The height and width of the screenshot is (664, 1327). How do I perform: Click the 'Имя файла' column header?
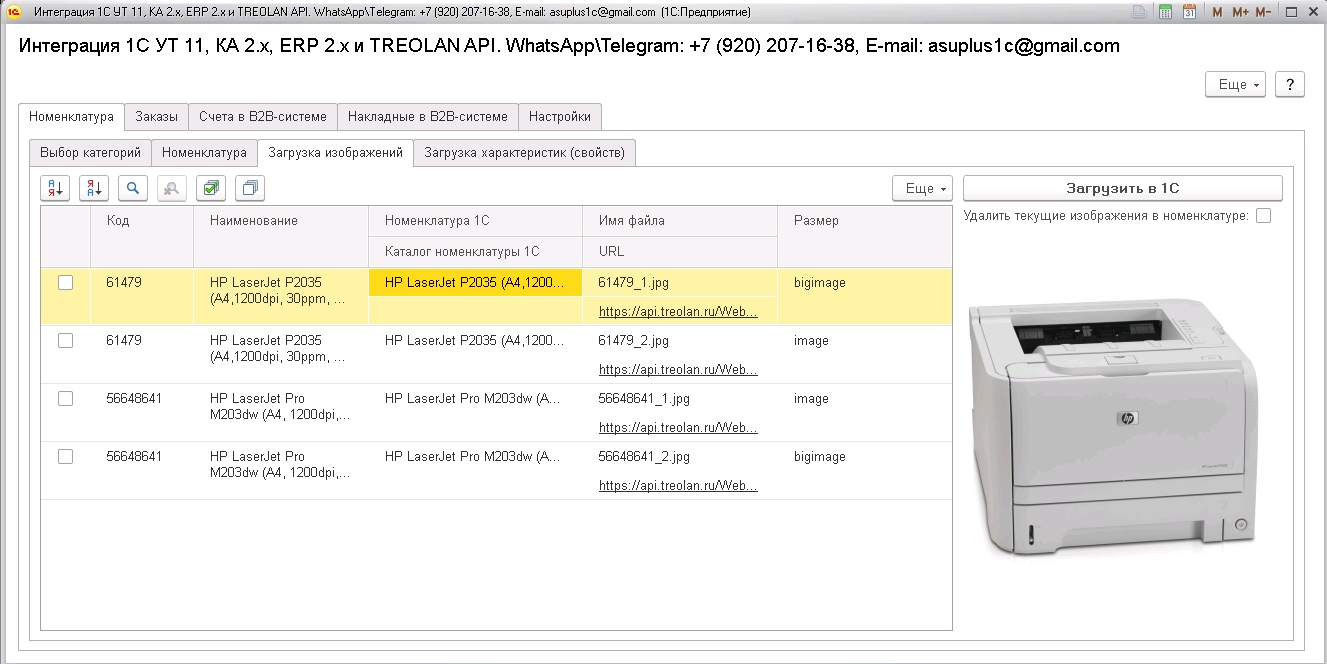click(x=680, y=221)
